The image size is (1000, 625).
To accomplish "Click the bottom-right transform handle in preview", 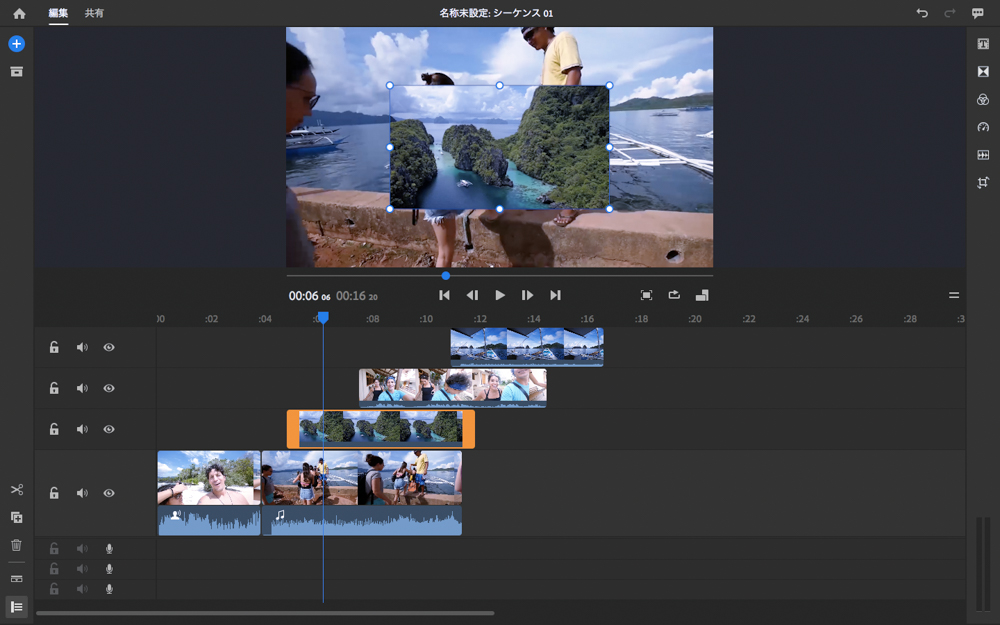I will pyautogui.click(x=609, y=209).
